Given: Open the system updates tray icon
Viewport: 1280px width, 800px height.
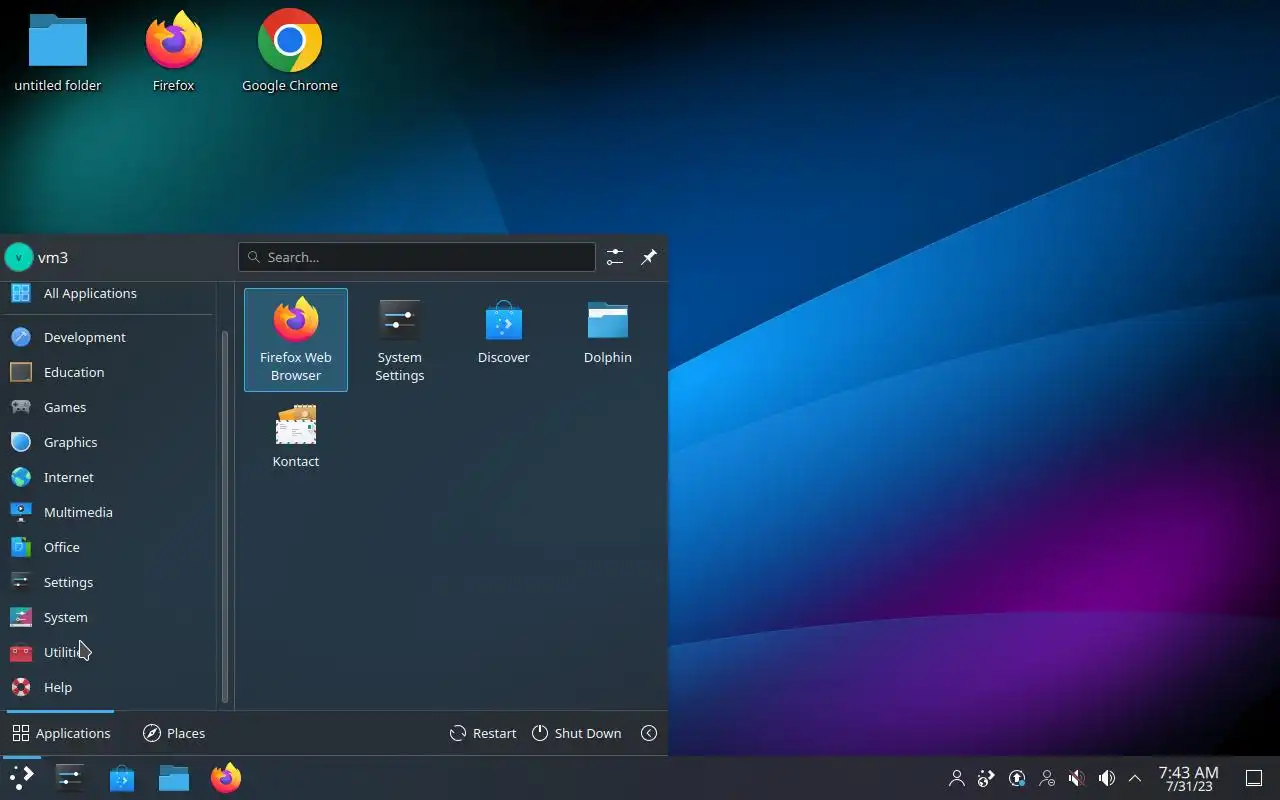Looking at the screenshot, I should click(x=1017, y=778).
